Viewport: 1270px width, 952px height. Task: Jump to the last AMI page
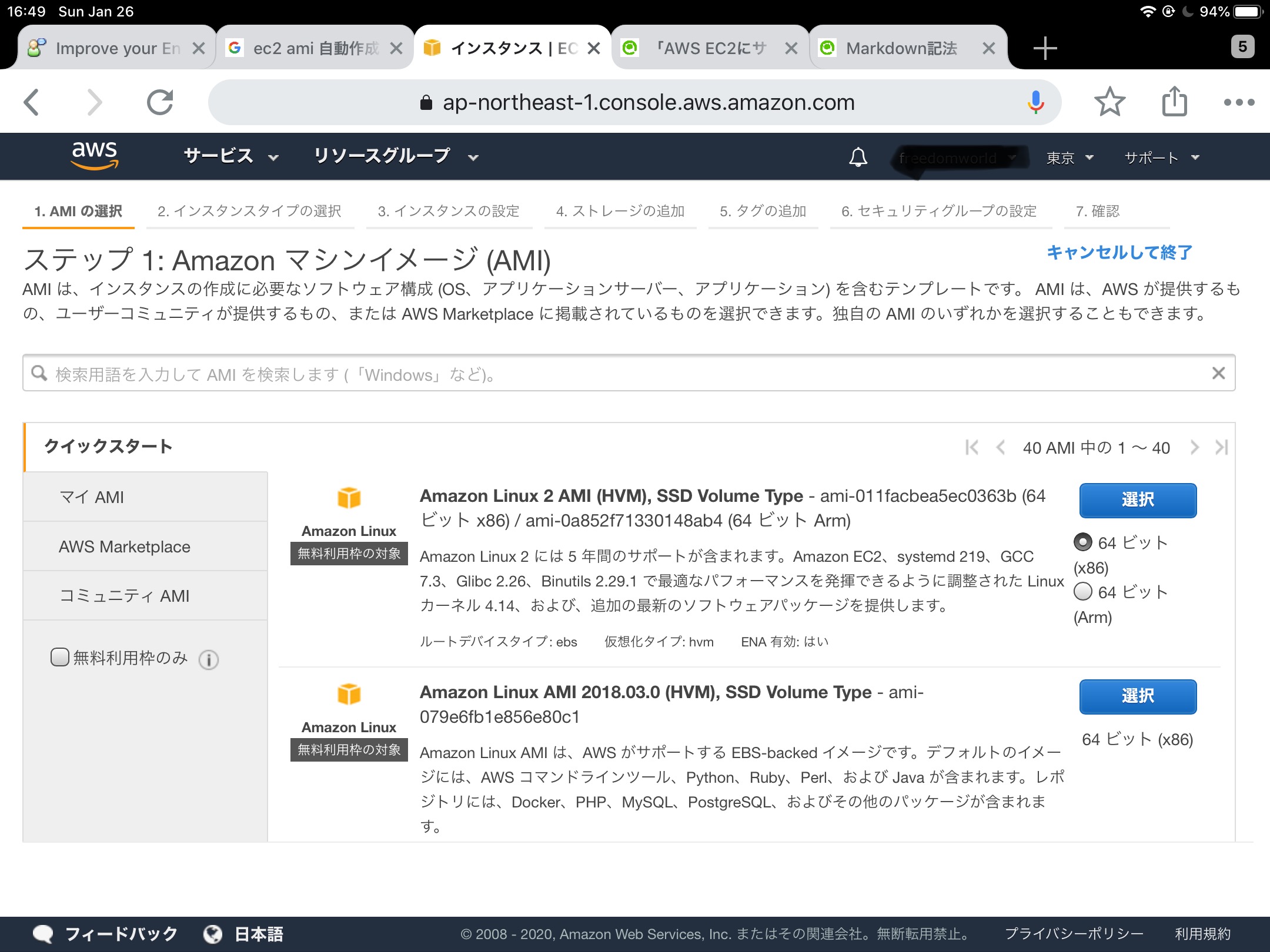1222,447
